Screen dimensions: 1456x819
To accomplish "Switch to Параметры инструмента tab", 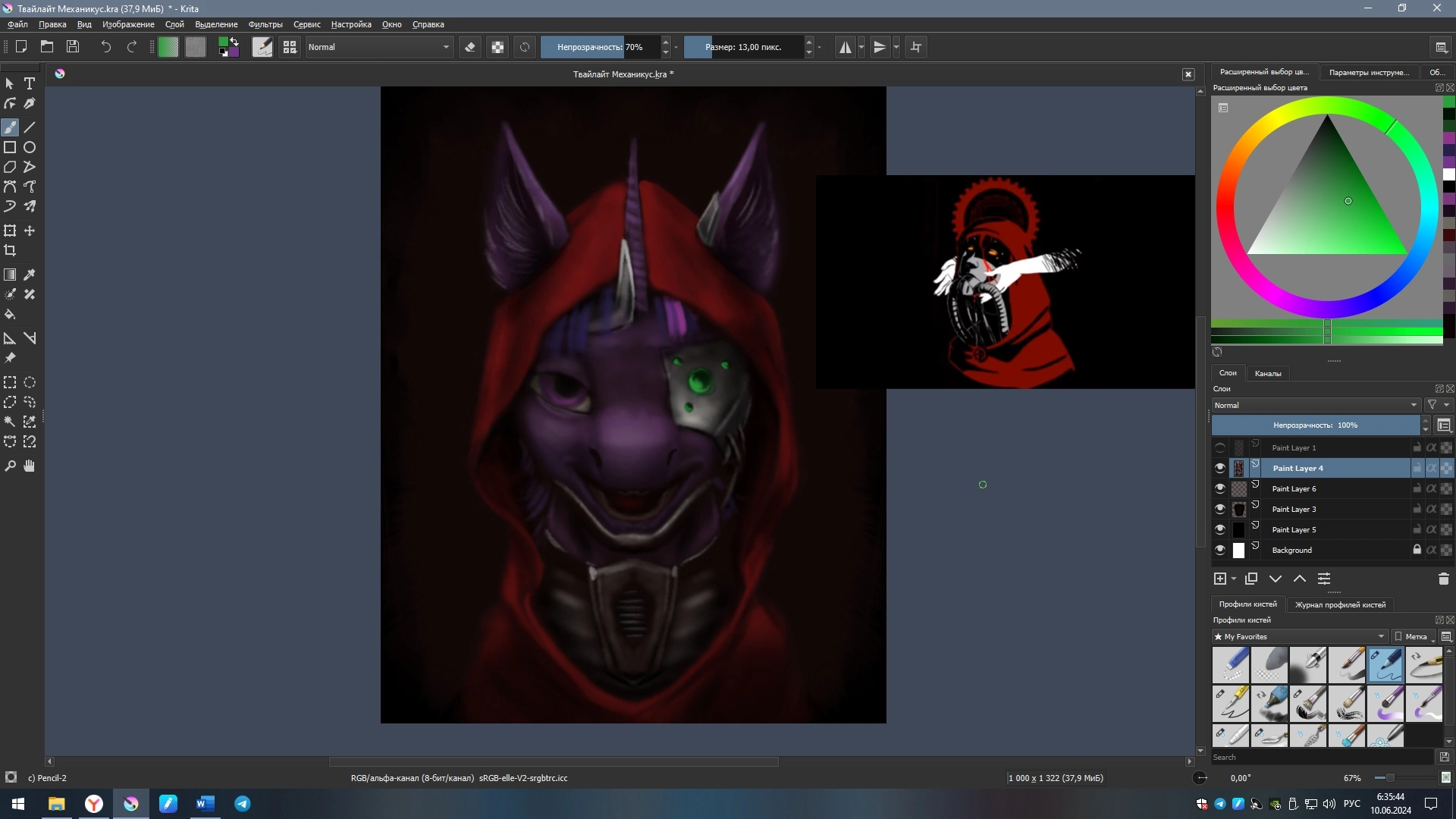I will (x=1369, y=72).
